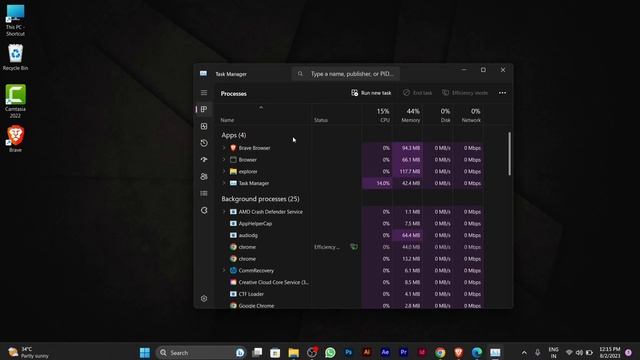The image size is (640, 360).
Task: Click Background processes (25) group header
Action: [260, 199]
